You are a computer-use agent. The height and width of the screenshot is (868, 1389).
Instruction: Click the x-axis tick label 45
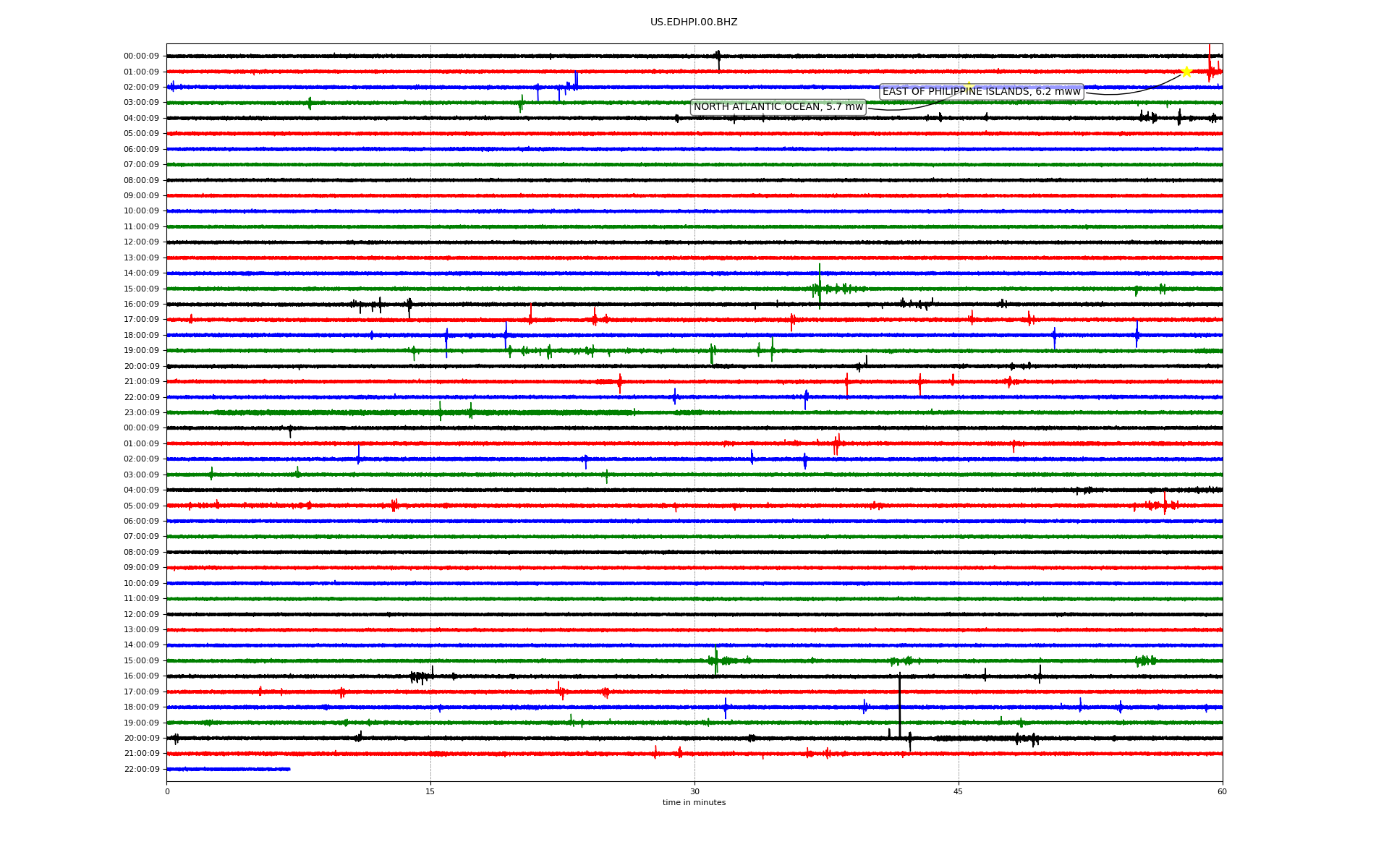[959, 791]
